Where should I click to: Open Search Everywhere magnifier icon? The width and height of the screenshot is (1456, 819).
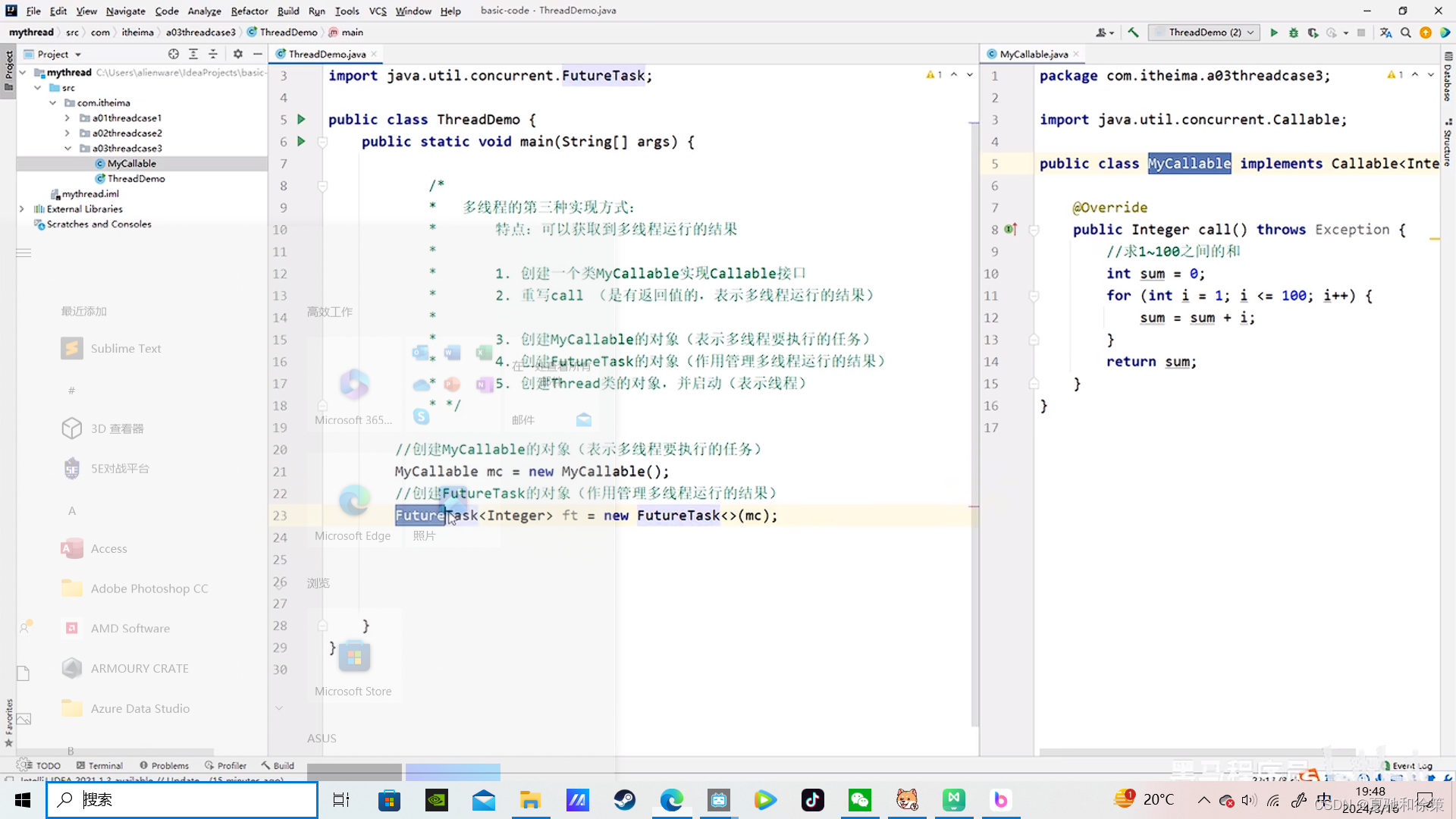pos(1406,33)
